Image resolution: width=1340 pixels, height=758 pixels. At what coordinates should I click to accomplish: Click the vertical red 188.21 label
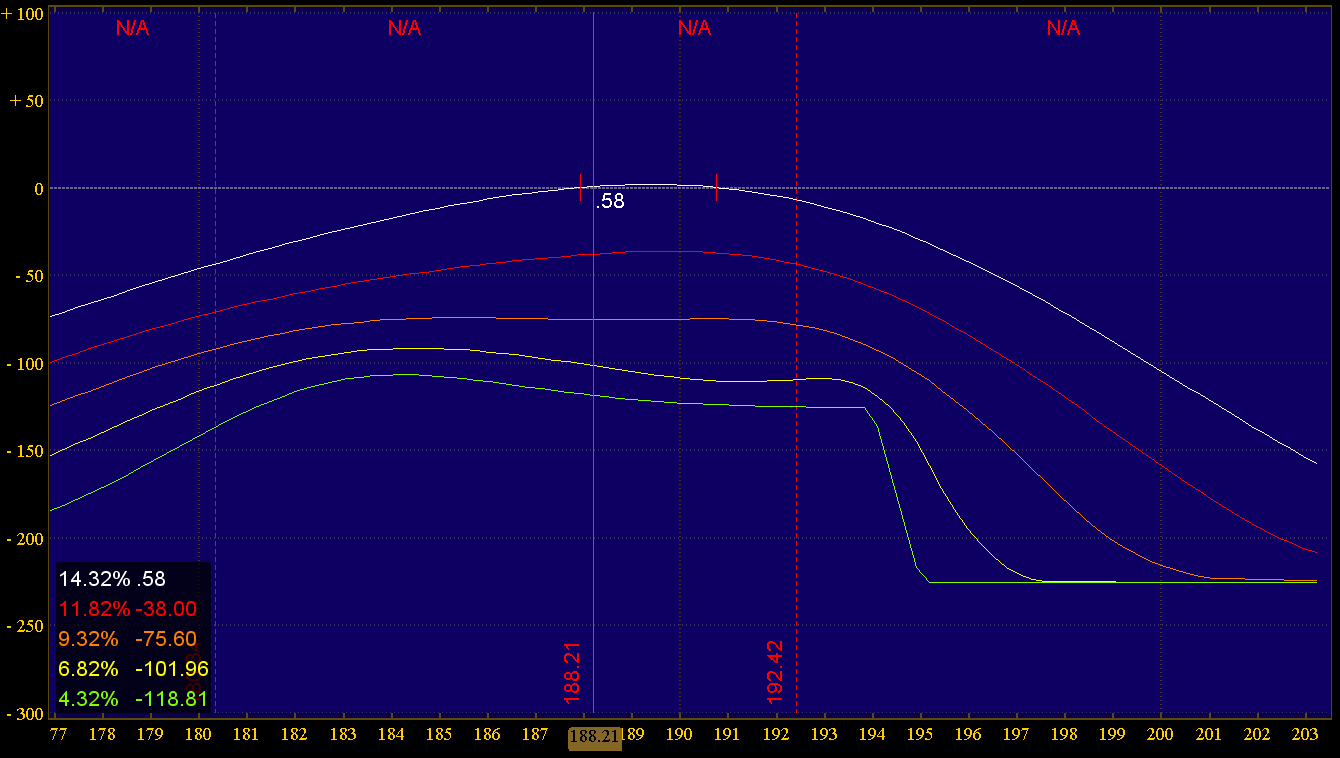point(573,672)
